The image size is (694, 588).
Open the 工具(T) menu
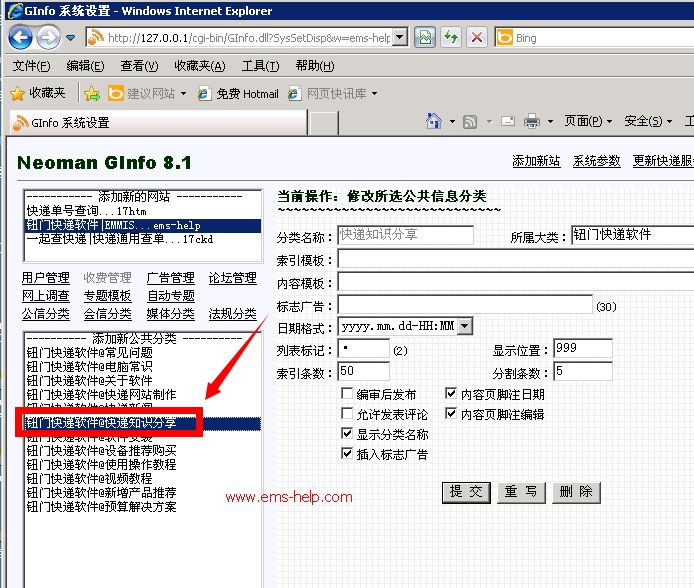point(260,66)
